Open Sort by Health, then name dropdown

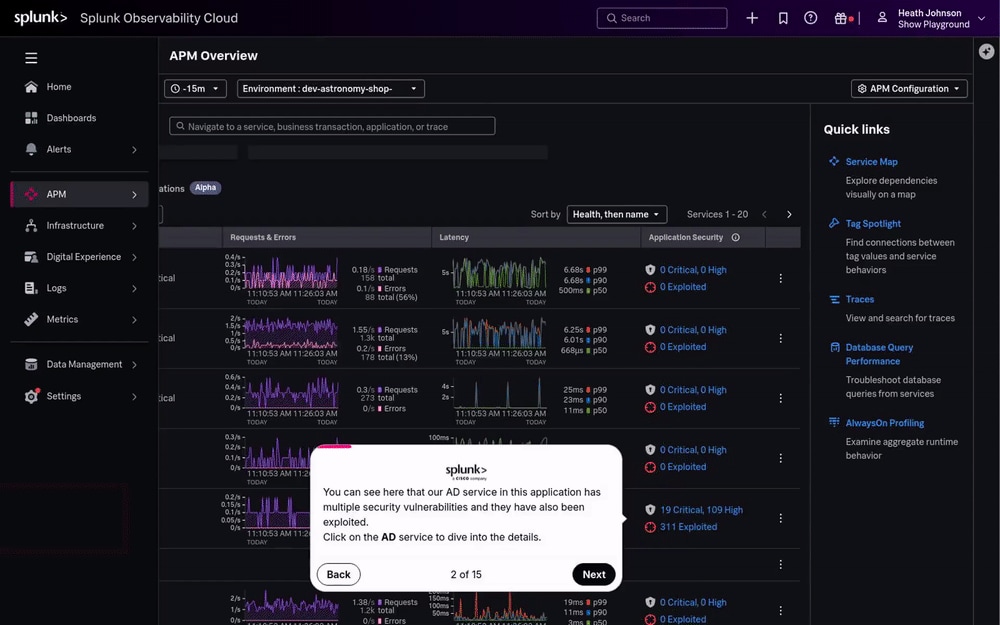pyautogui.click(x=617, y=214)
